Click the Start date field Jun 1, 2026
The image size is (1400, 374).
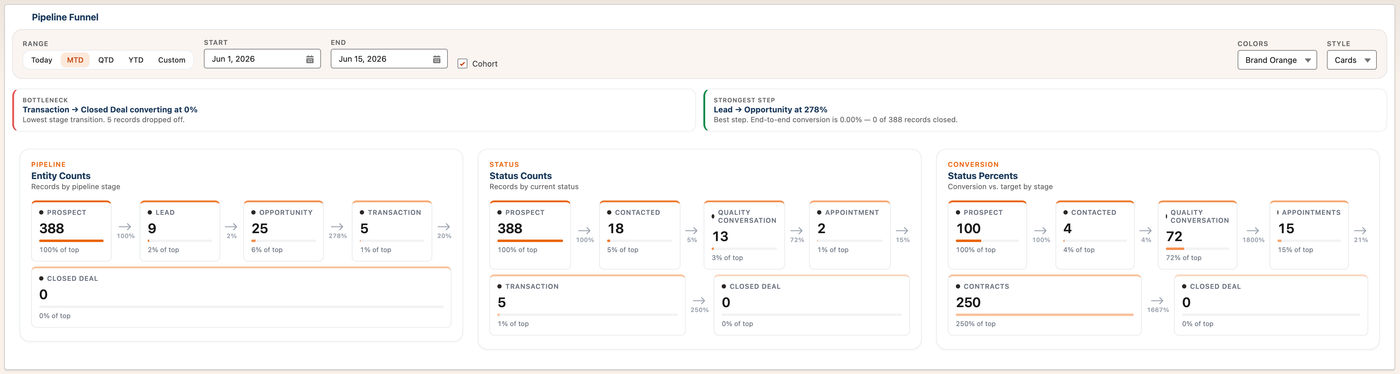262,60
